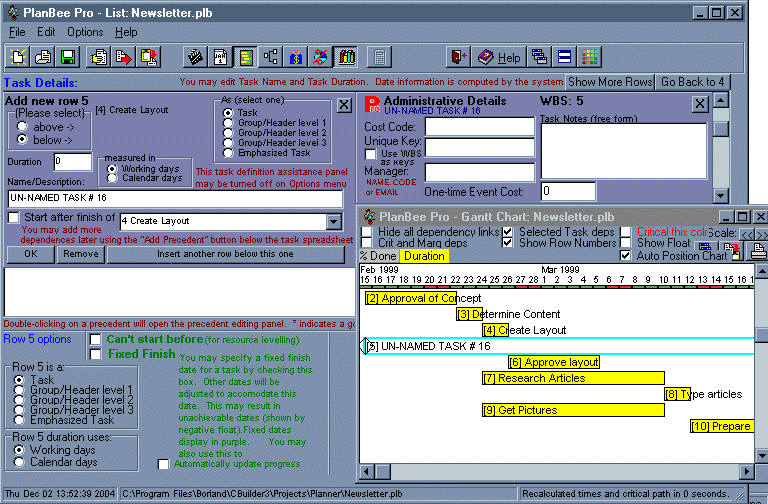Click the green save disk icon
The height and width of the screenshot is (504, 768).
point(68,57)
